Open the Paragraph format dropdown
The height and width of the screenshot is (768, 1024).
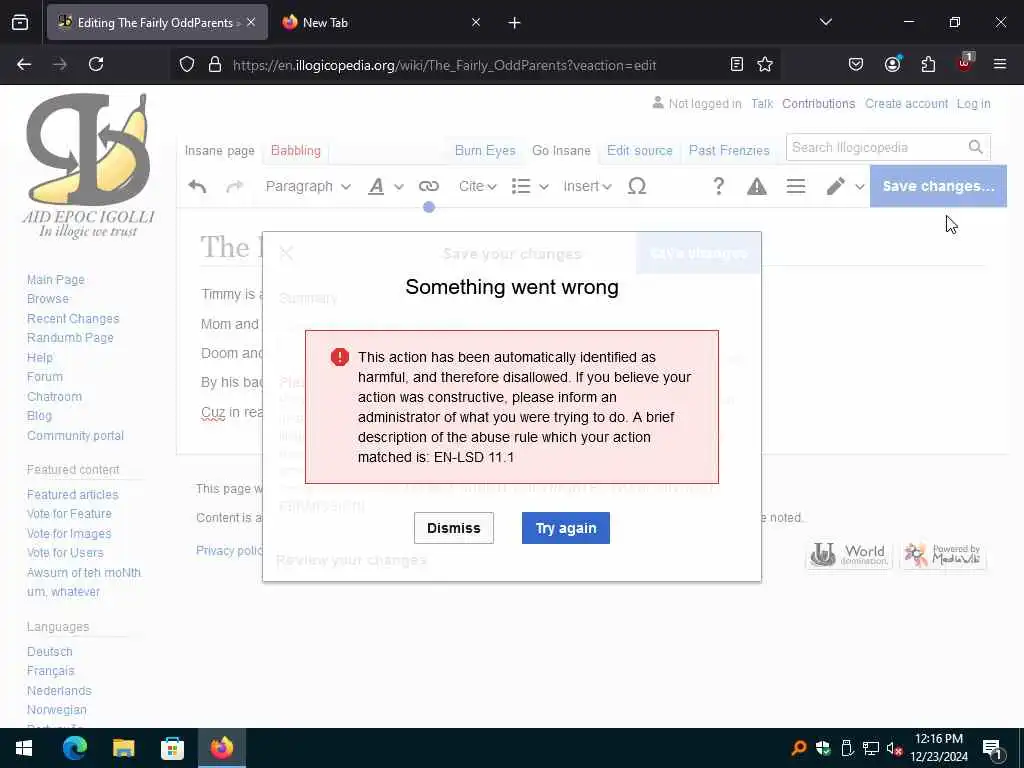[308, 187]
